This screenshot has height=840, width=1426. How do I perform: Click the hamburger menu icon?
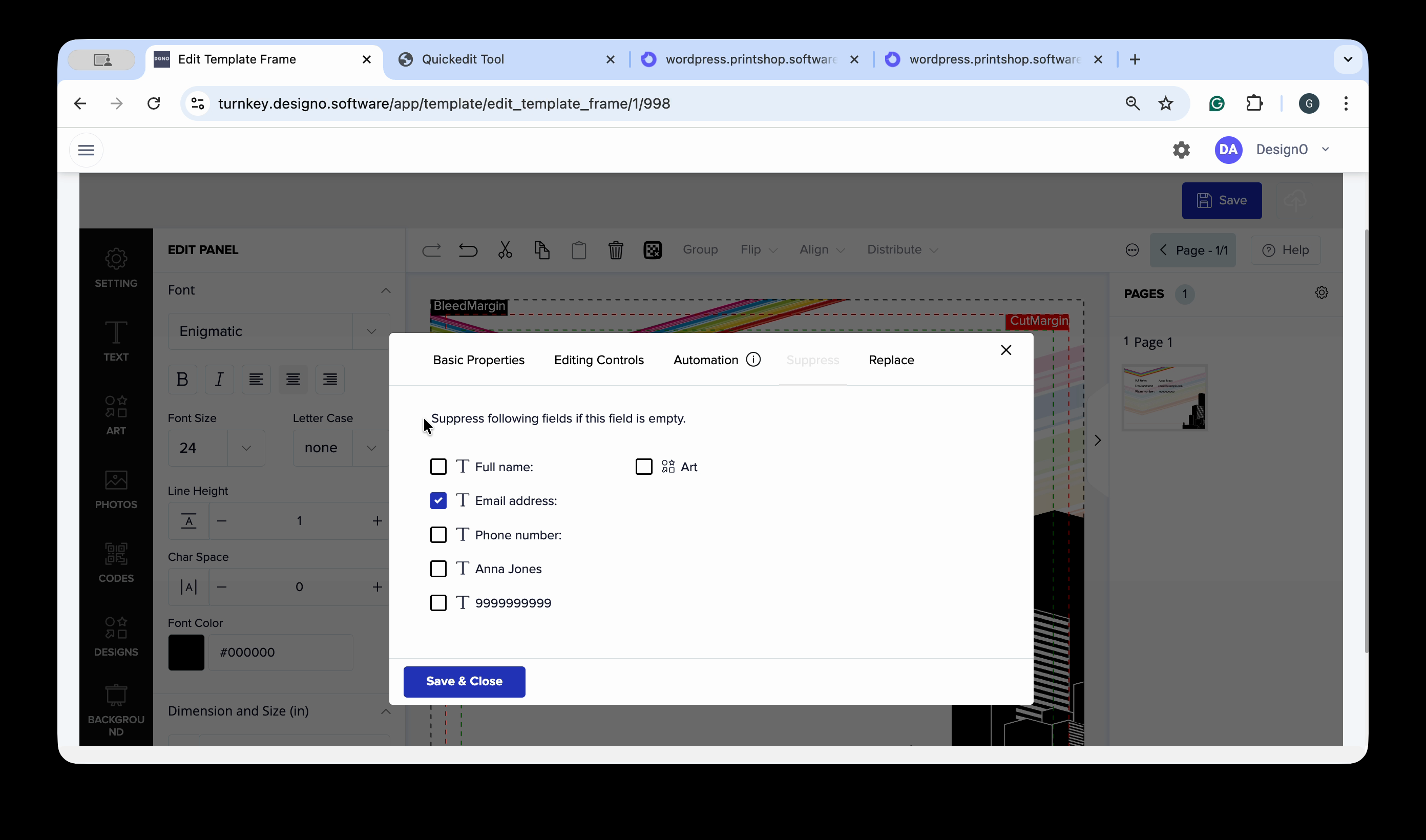coord(86,150)
